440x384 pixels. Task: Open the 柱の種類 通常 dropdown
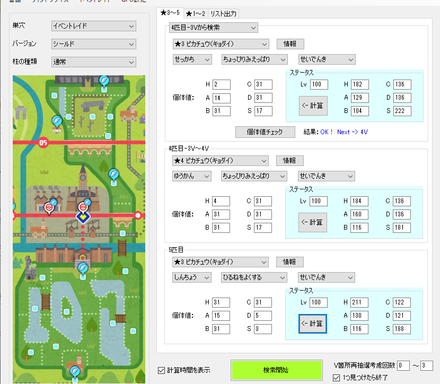coord(94,62)
